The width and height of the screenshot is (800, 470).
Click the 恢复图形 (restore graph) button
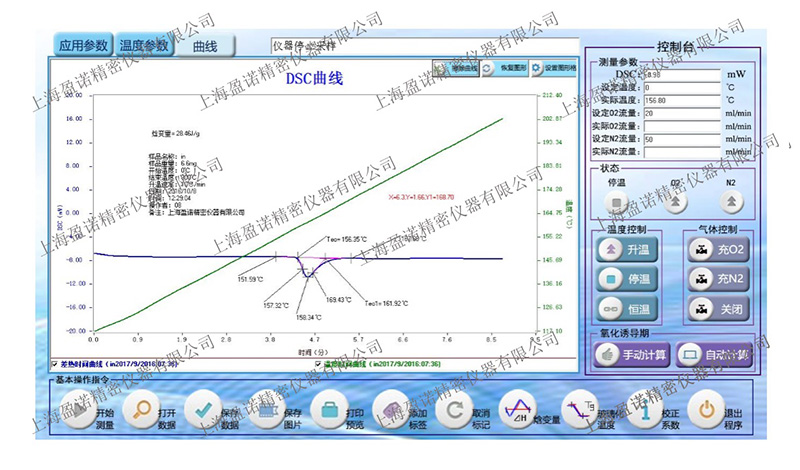503,68
